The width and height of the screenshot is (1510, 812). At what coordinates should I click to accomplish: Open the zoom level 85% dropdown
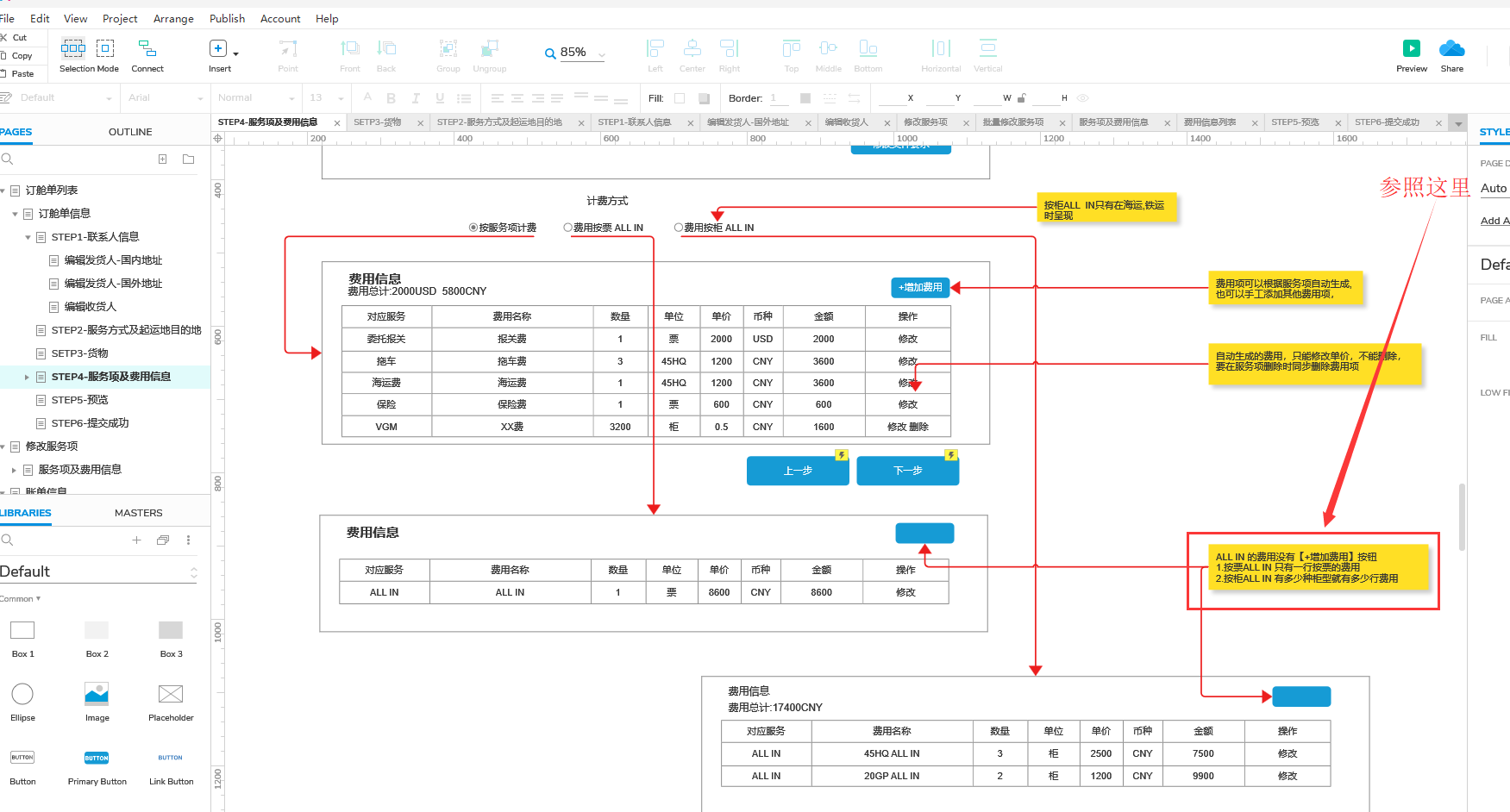pos(601,53)
